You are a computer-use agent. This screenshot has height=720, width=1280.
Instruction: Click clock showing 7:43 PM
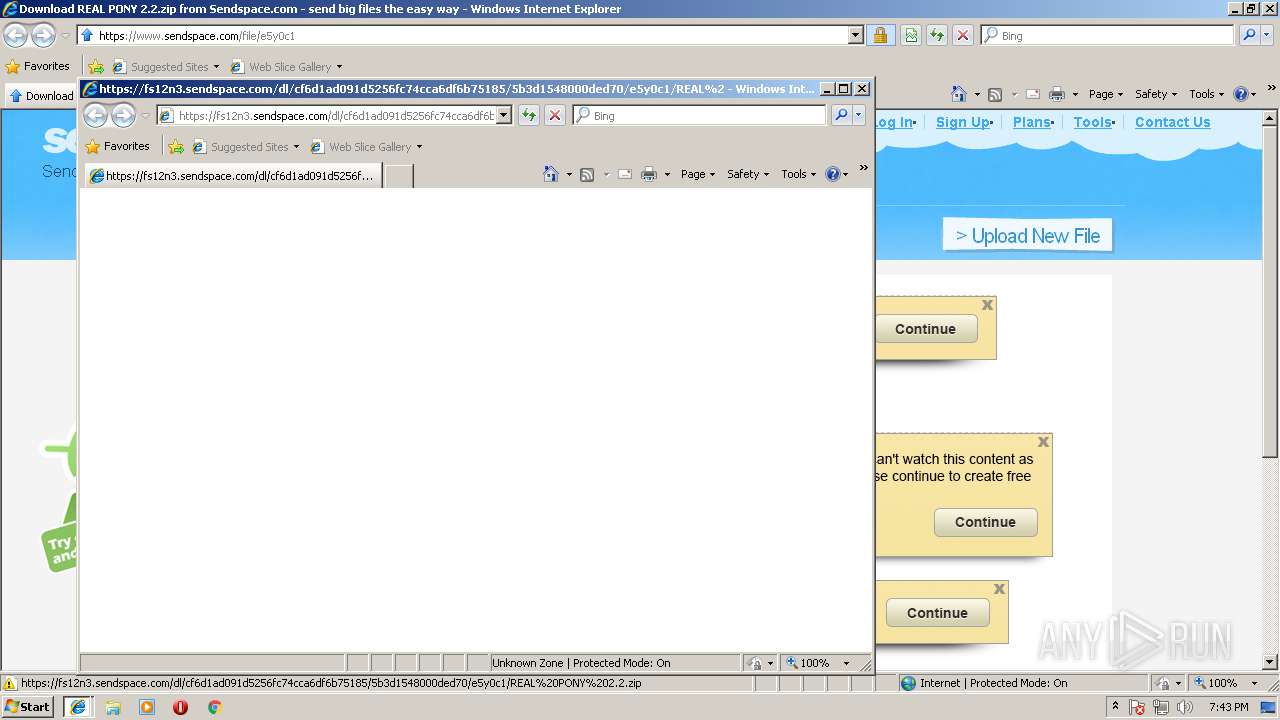[x=1228, y=707]
